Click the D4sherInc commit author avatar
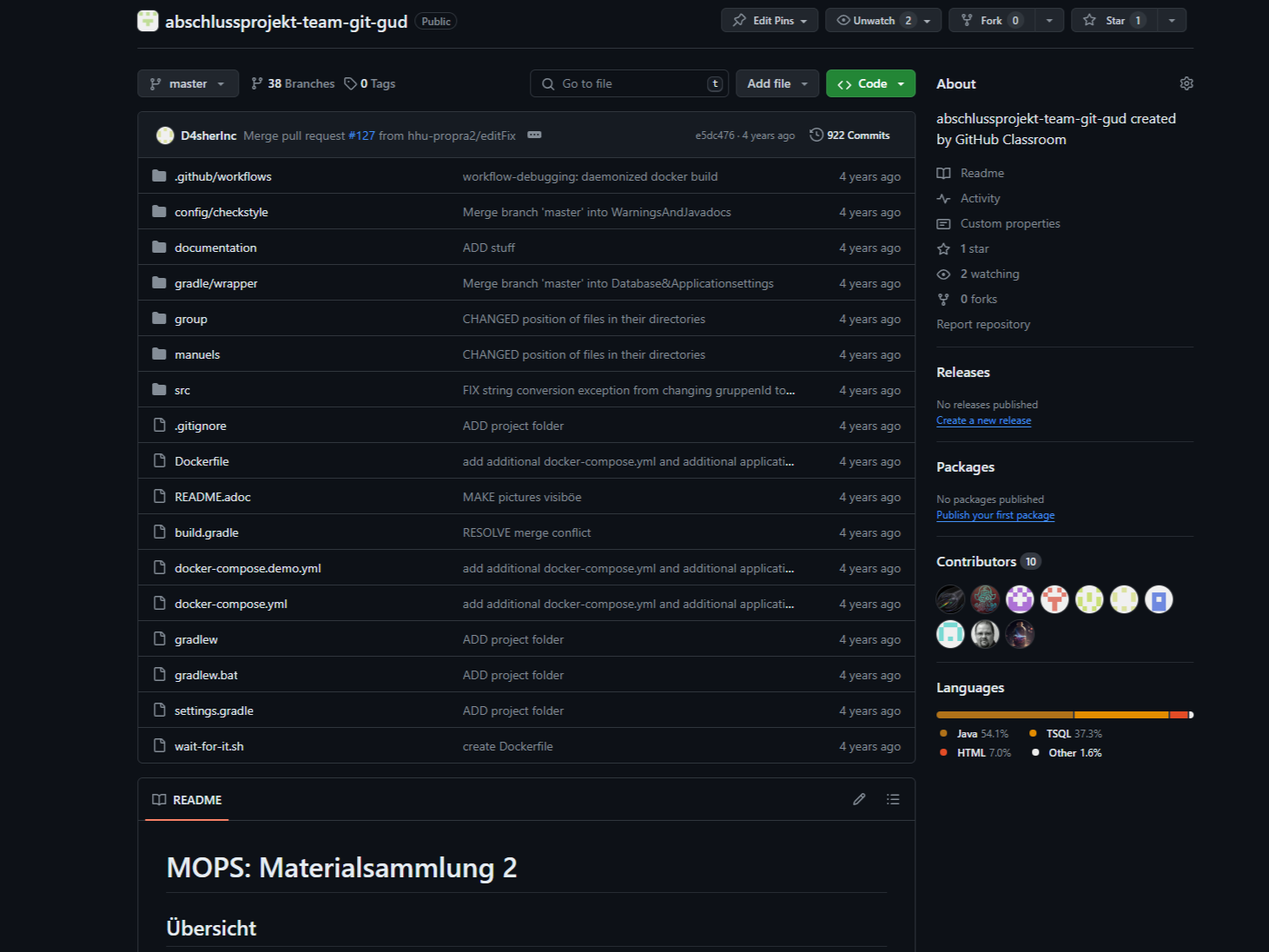1269x952 pixels. 165,136
